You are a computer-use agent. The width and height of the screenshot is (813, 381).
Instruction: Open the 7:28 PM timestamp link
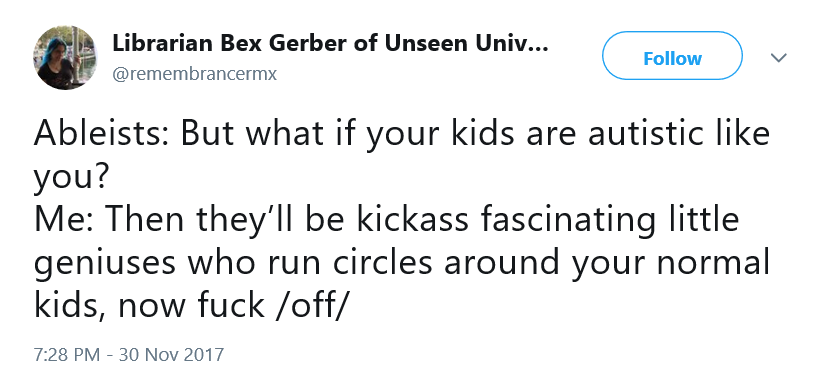click(67, 355)
